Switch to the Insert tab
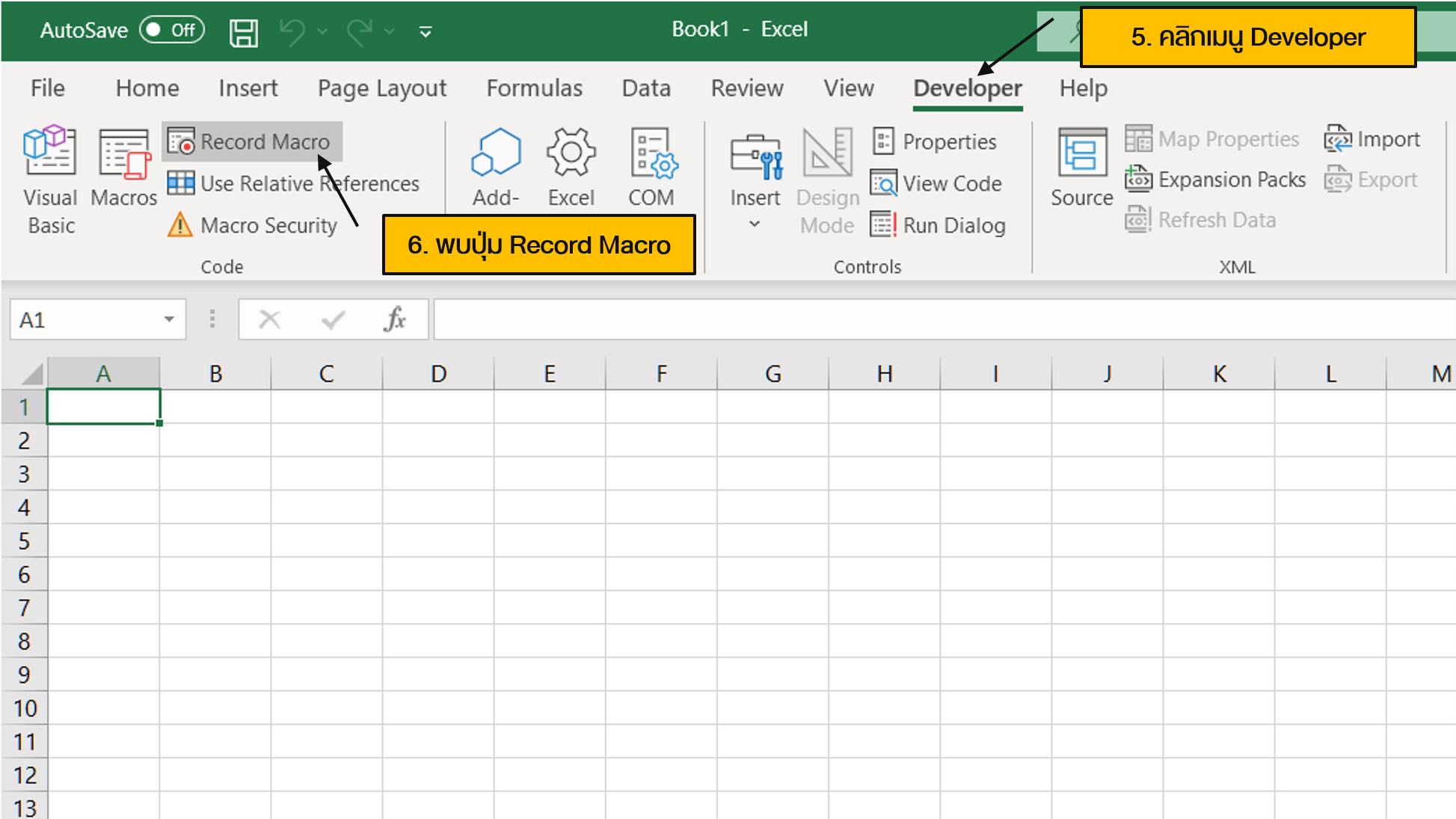 pos(248,88)
